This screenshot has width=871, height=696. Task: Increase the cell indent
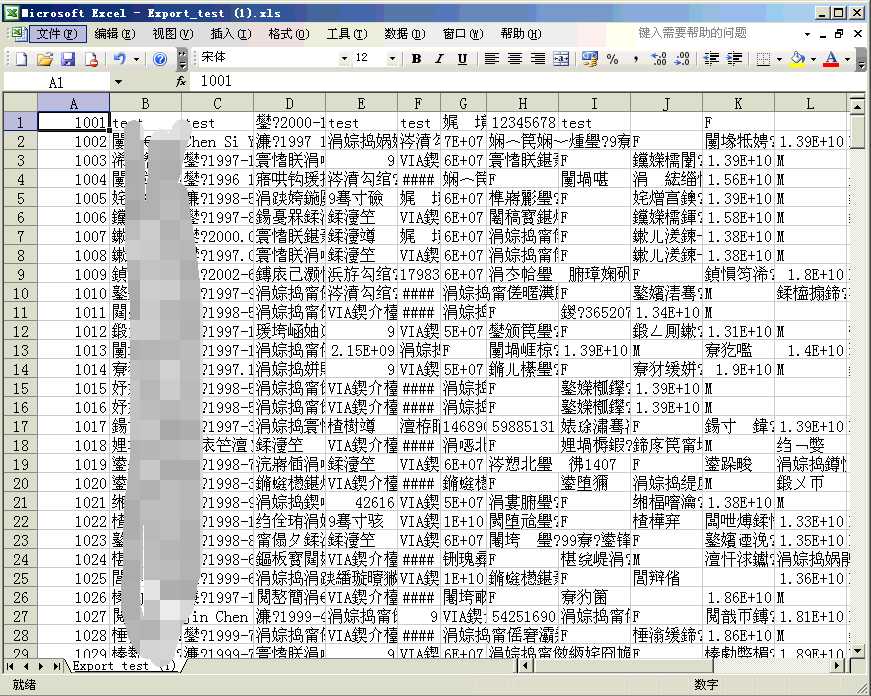click(734, 58)
